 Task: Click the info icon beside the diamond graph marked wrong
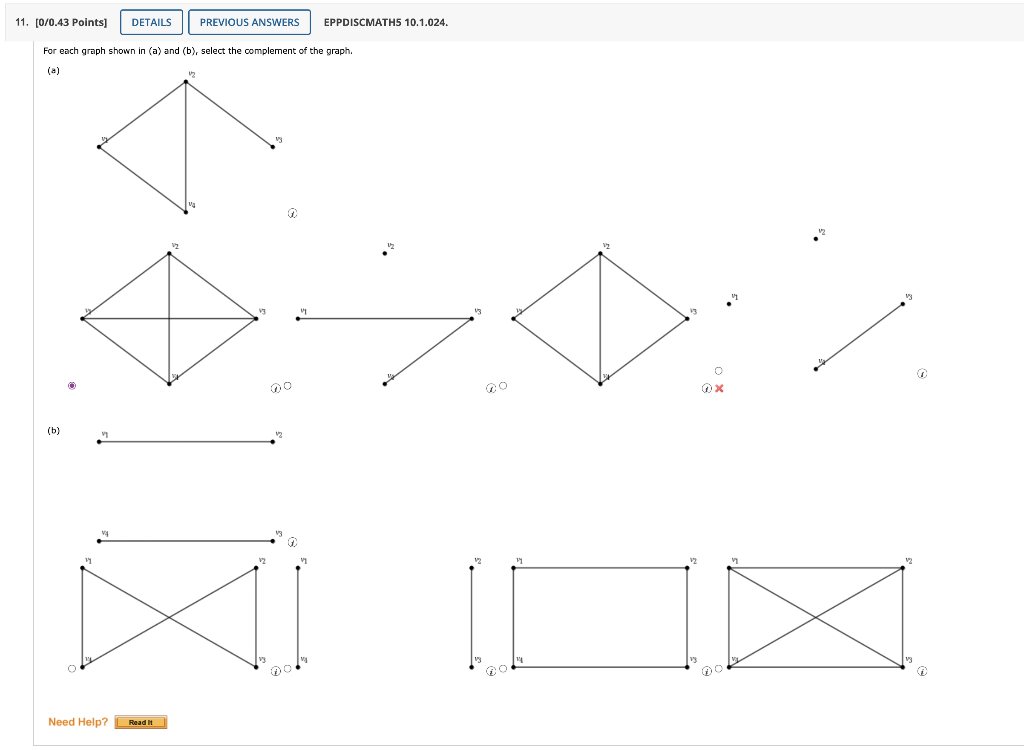(x=705, y=389)
